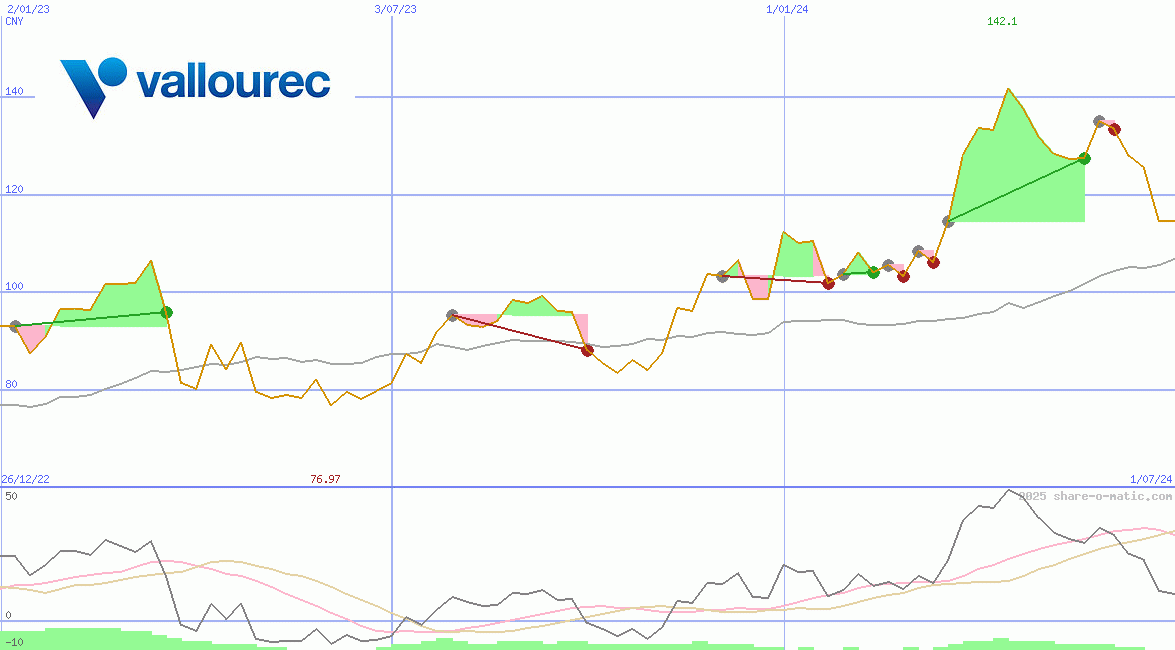Click the red marker near the last price peak
The width and height of the screenshot is (1175, 650).
1114,129
